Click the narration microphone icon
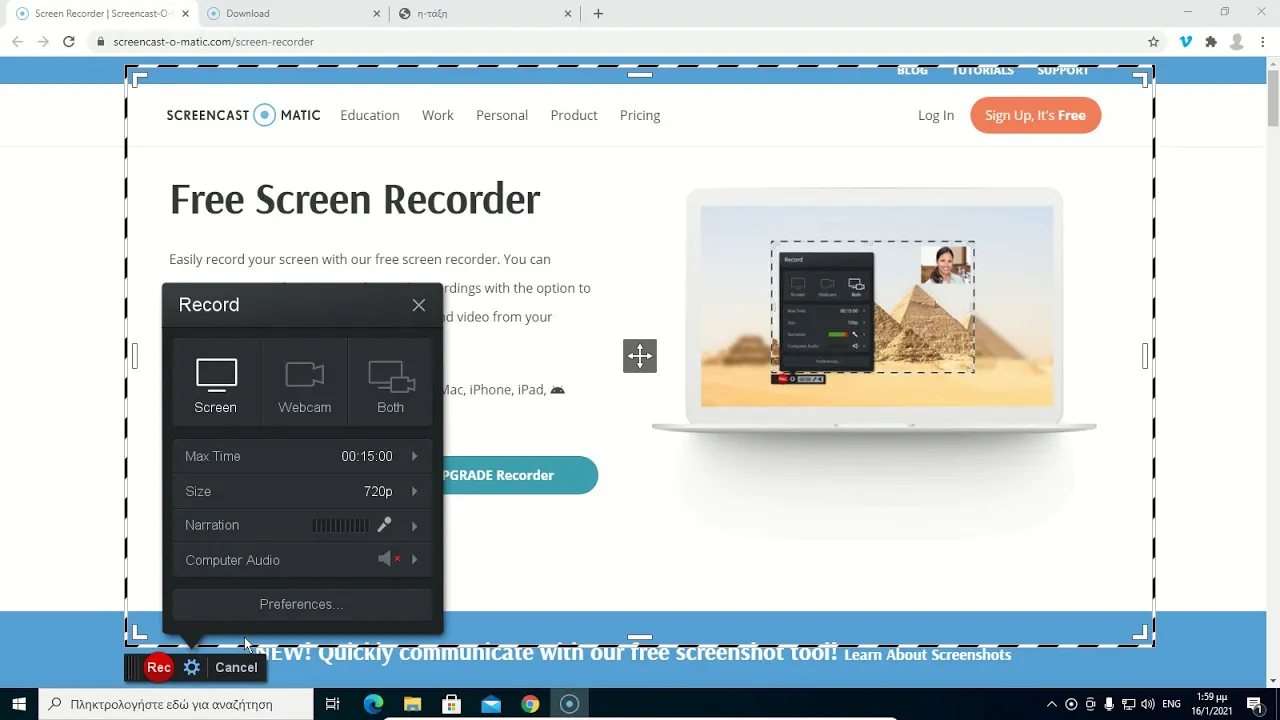The height and width of the screenshot is (720, 1280). 384,524
